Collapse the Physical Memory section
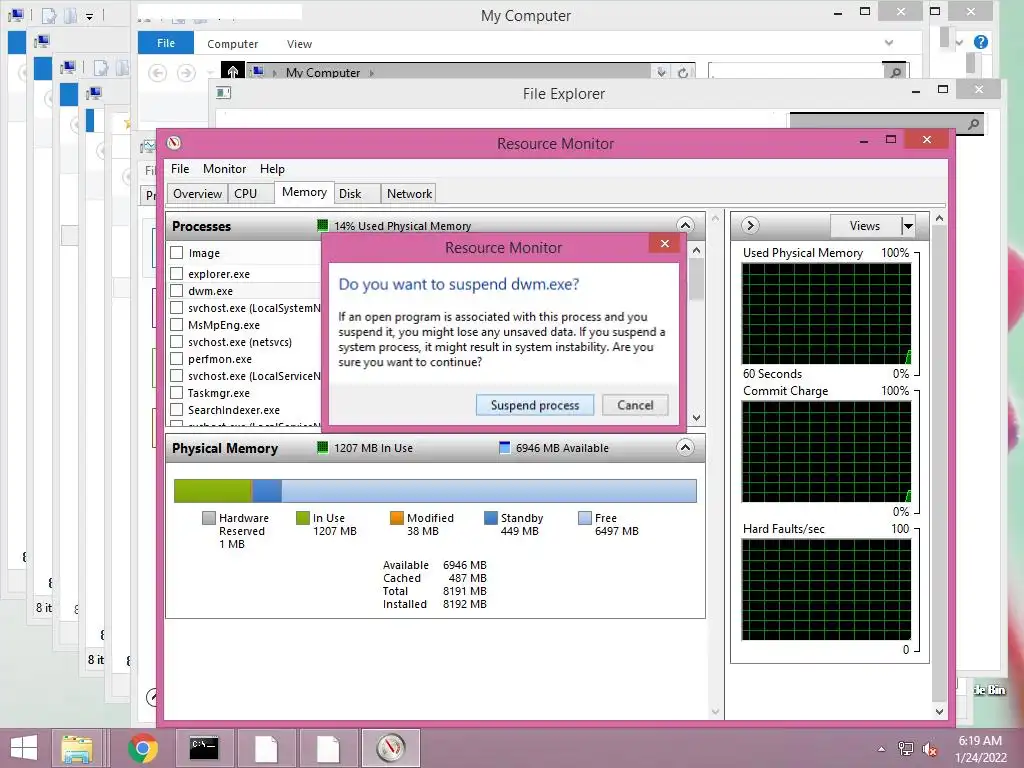 (685, 447)
